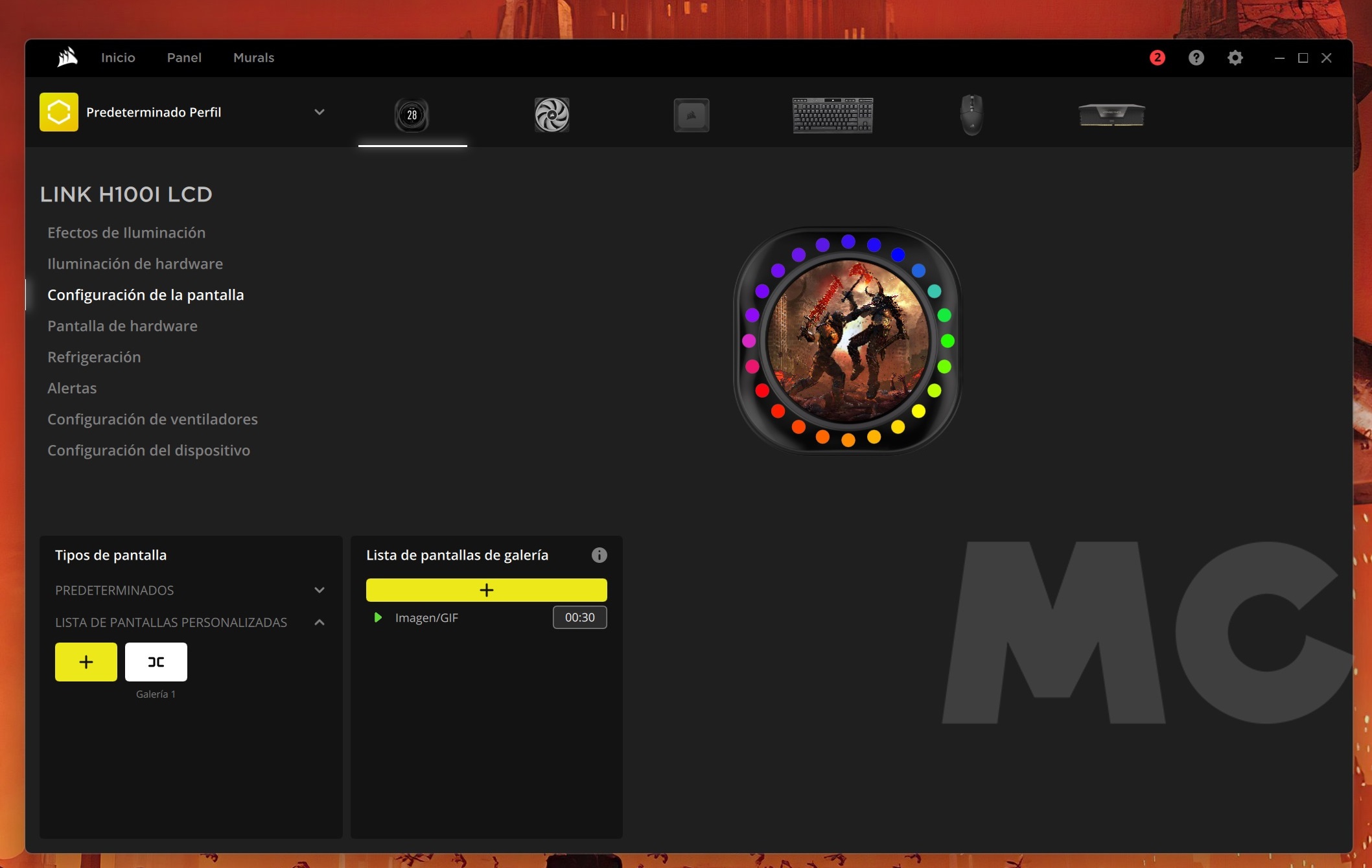Select the H100i LCD cooler device icon
This screenshot has width=1372, height=868.
(412, 115)
